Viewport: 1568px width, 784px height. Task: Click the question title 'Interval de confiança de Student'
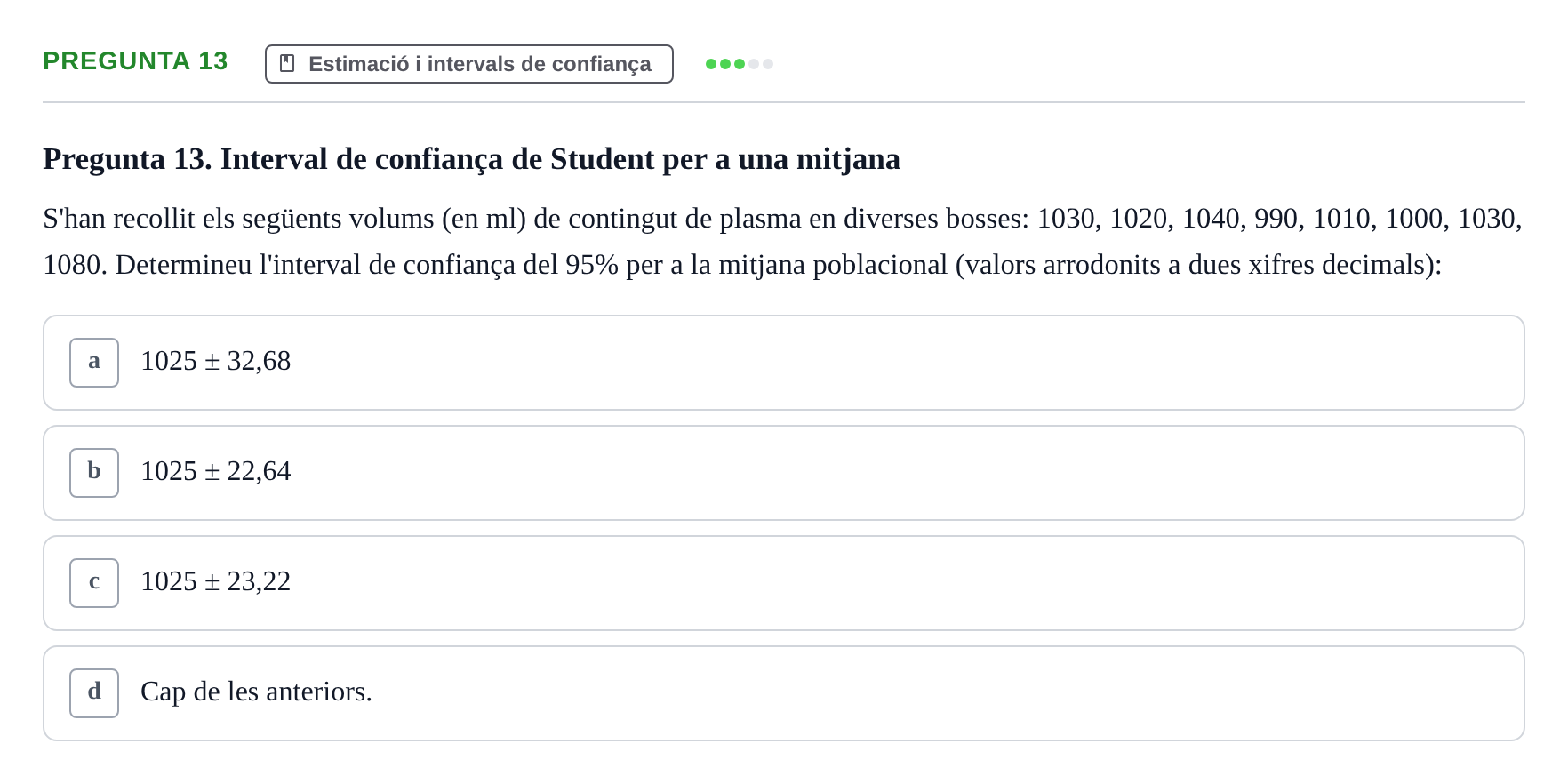click(471, 159)
